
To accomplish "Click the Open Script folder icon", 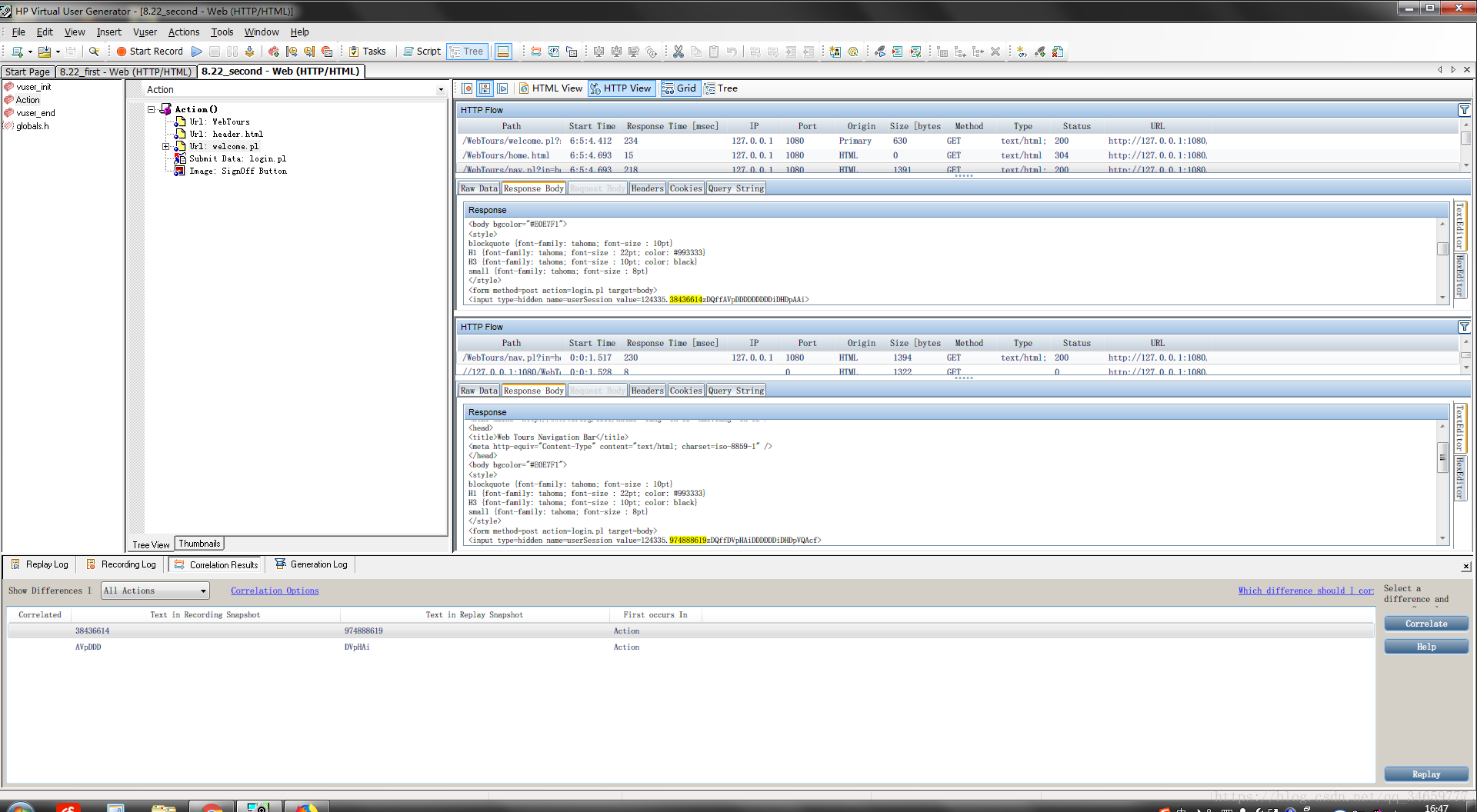I will [x=45, y=52].
